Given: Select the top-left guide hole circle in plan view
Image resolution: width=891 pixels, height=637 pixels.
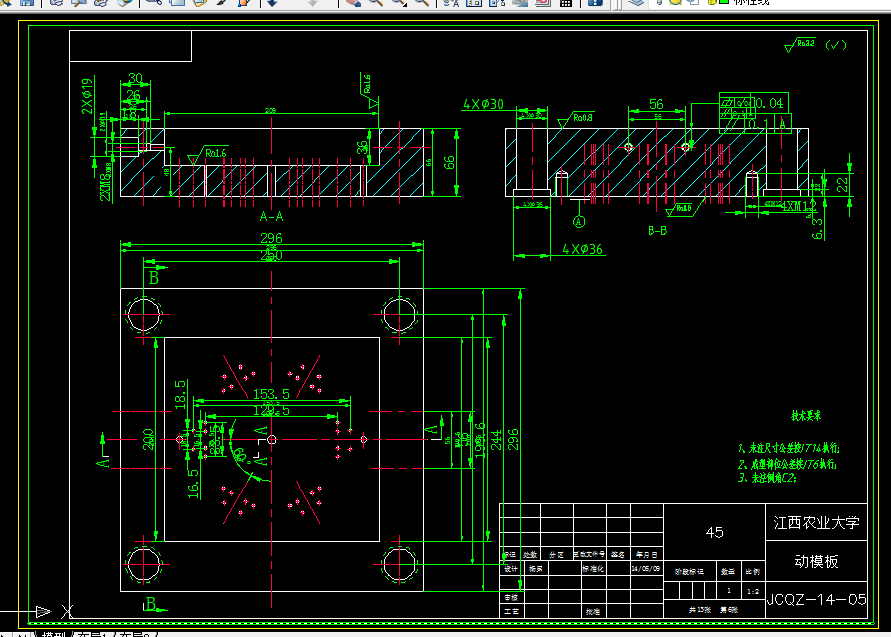Looking at the screenshot, I should coord(144,314).
